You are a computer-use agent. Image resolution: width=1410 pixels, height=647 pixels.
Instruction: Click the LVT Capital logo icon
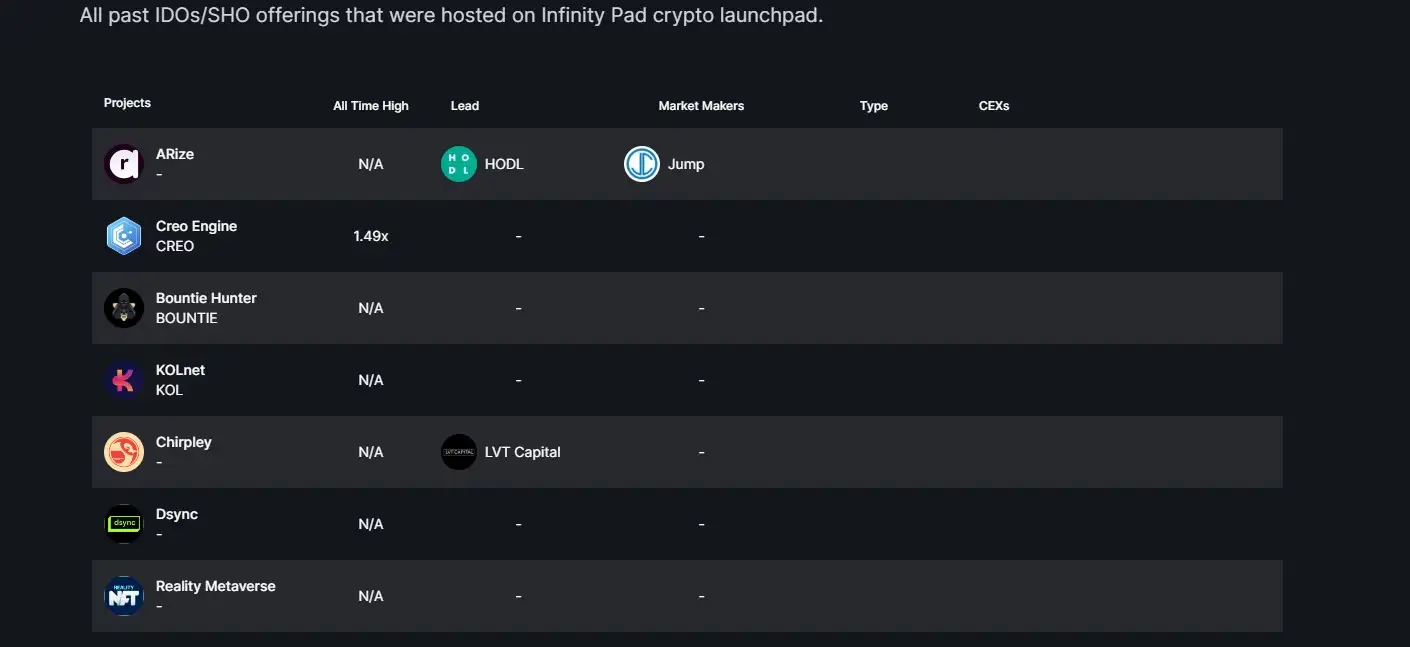(459, 452)
